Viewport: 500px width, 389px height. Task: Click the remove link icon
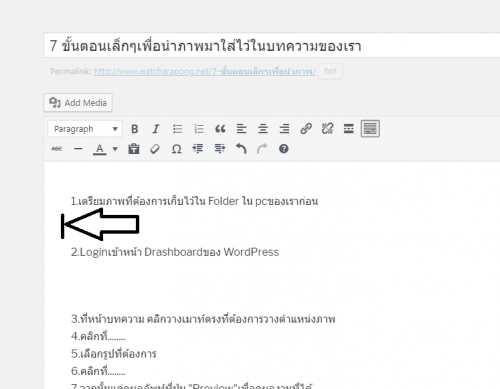coord(327,129)
